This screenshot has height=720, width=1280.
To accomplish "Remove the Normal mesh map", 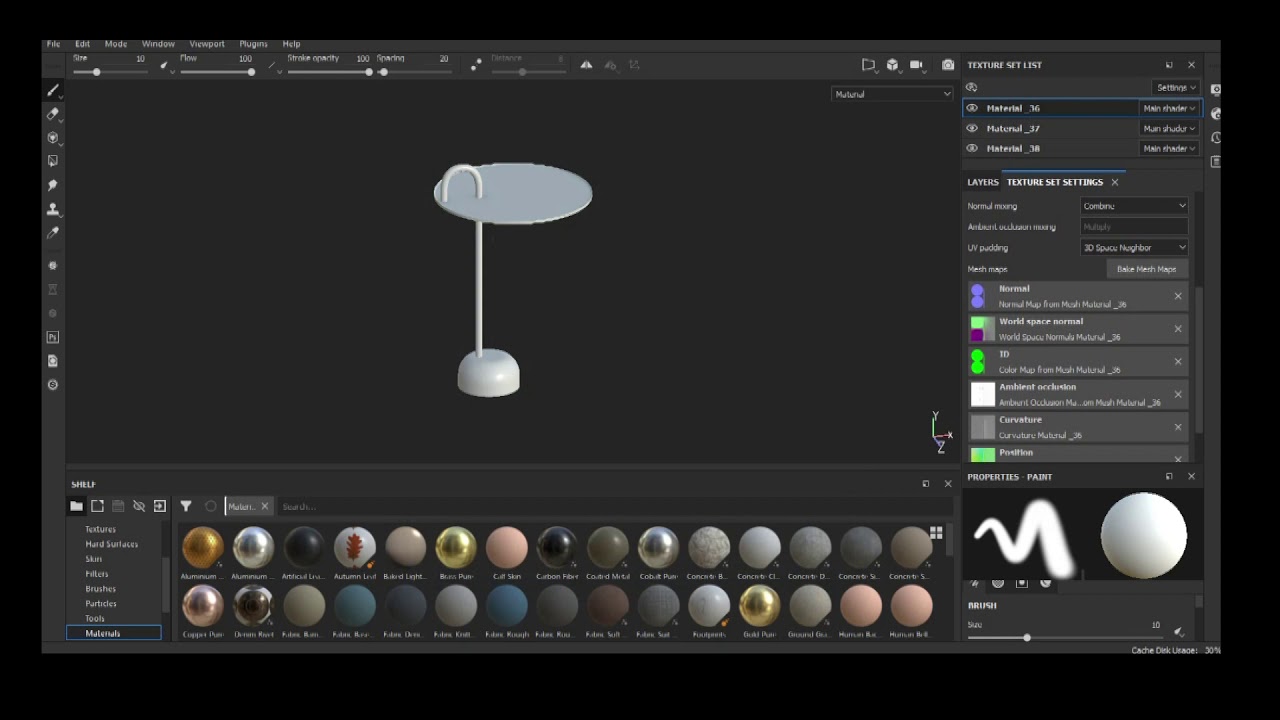I will [1178, 296].
